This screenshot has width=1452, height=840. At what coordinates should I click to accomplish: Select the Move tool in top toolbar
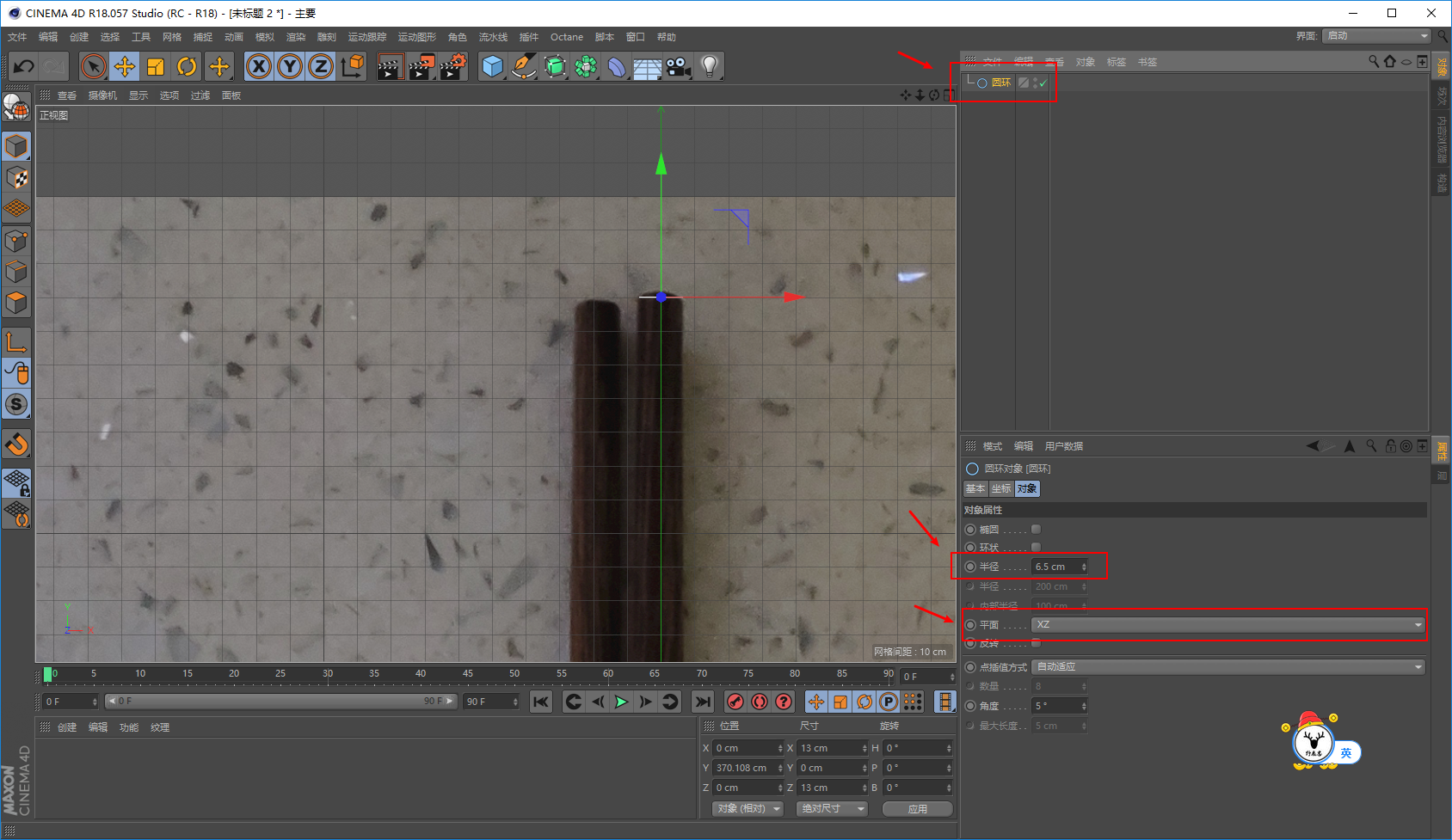coord(125,66)
